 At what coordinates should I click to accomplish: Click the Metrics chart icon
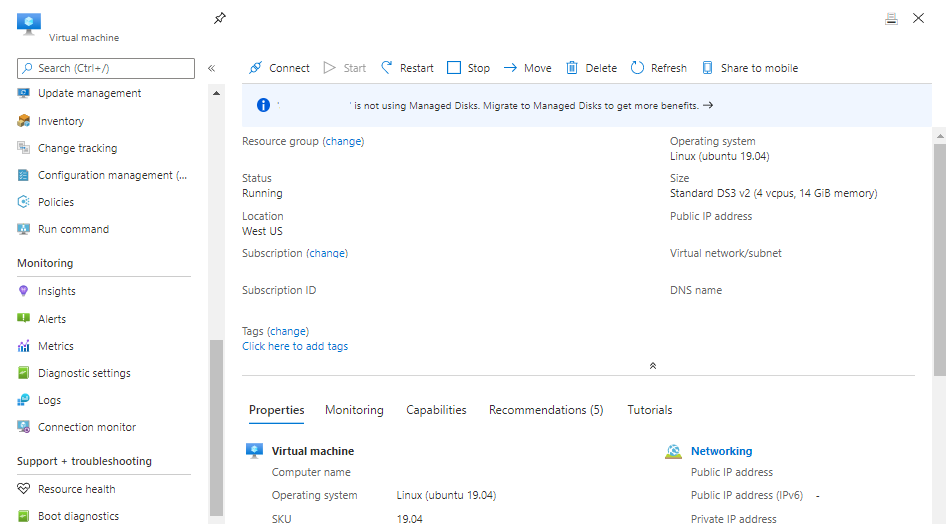[x=24, y=346]
